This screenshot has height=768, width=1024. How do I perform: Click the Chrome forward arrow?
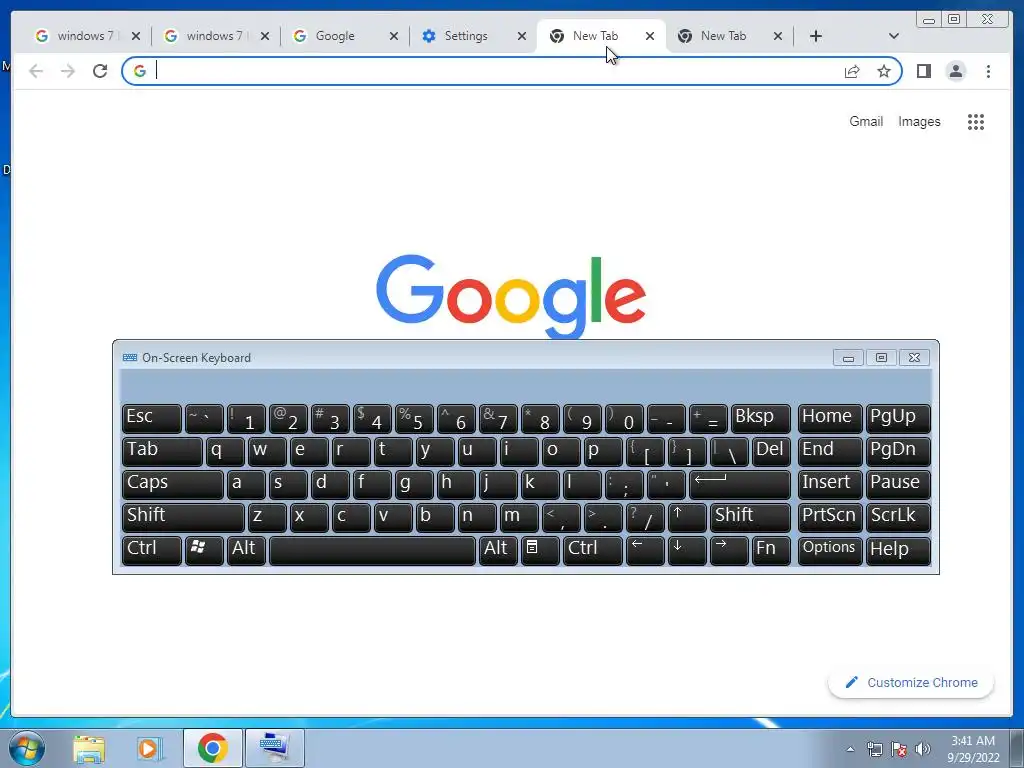coord(67,71)
